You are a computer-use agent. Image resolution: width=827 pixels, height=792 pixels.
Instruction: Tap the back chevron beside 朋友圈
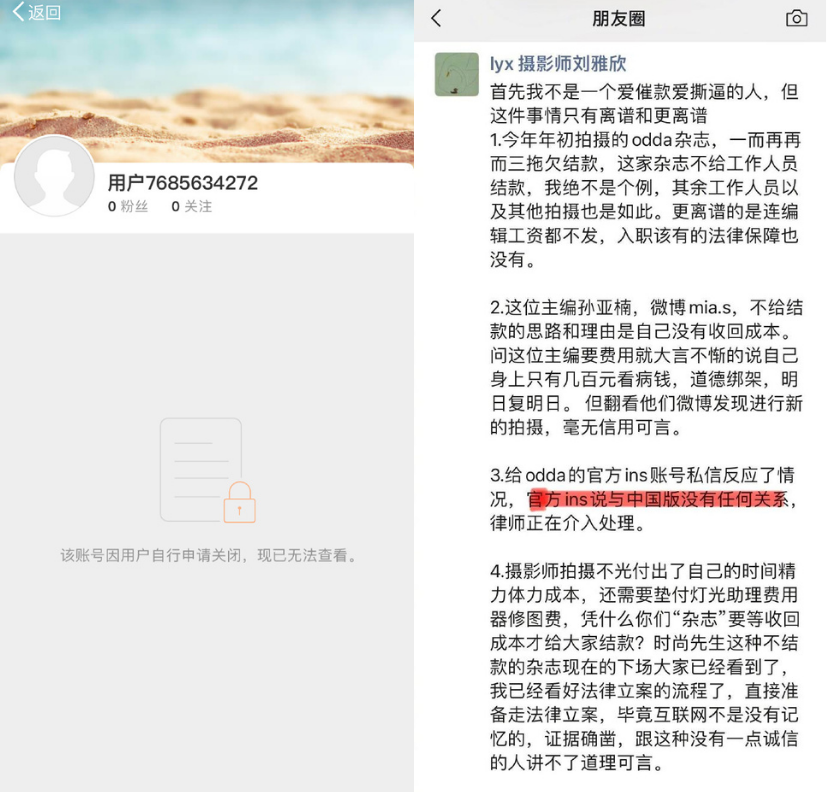click(436, 18)
